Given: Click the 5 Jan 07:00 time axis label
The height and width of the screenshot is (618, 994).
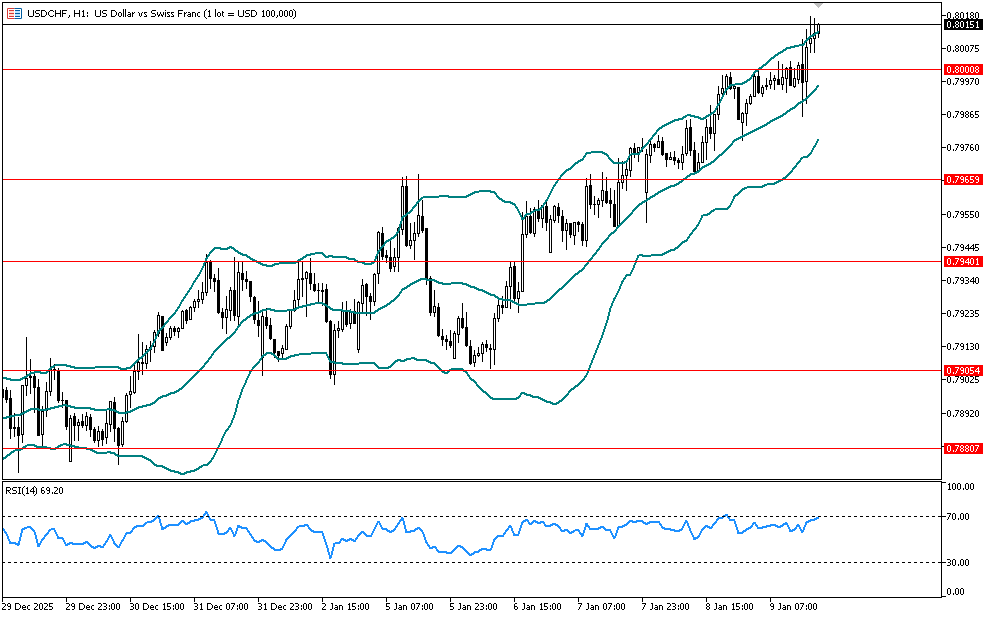Looking at the screenshot, I should [409, 606].
